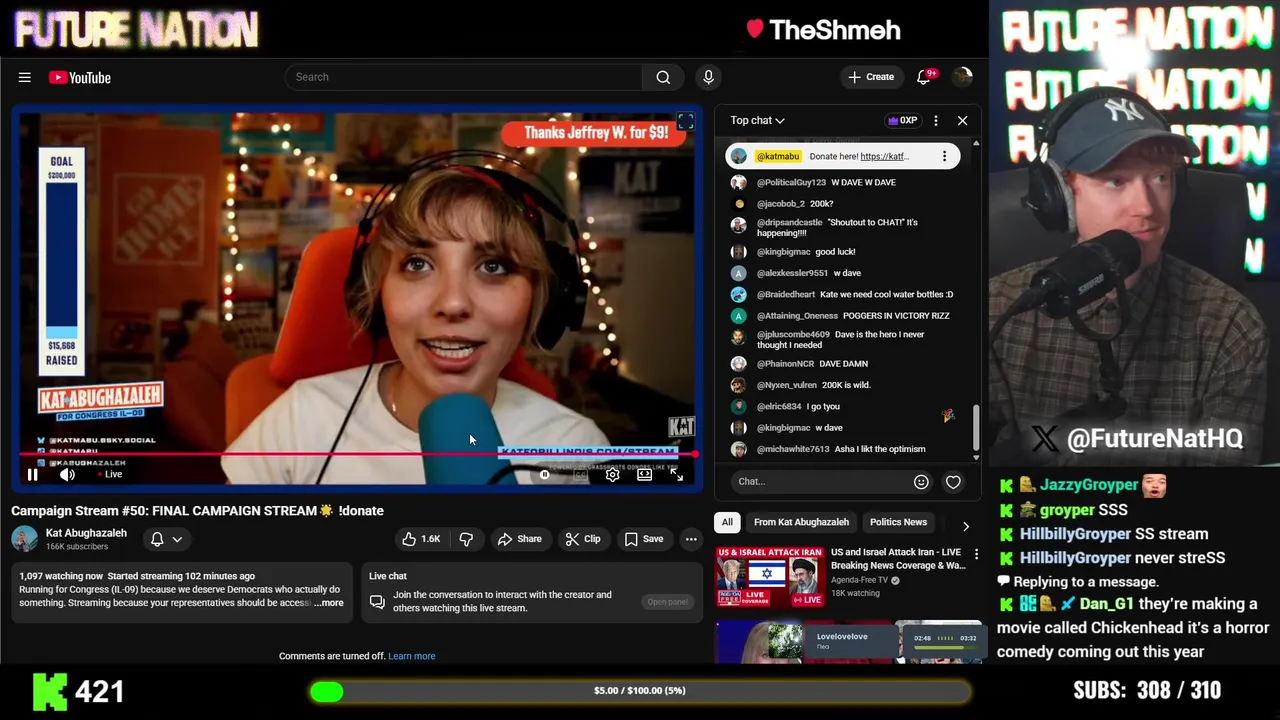Open the YouTube hamburger guide menu
Image resolution: width=1280 pixels, height=720 pixels.
(x=25, y=77)
